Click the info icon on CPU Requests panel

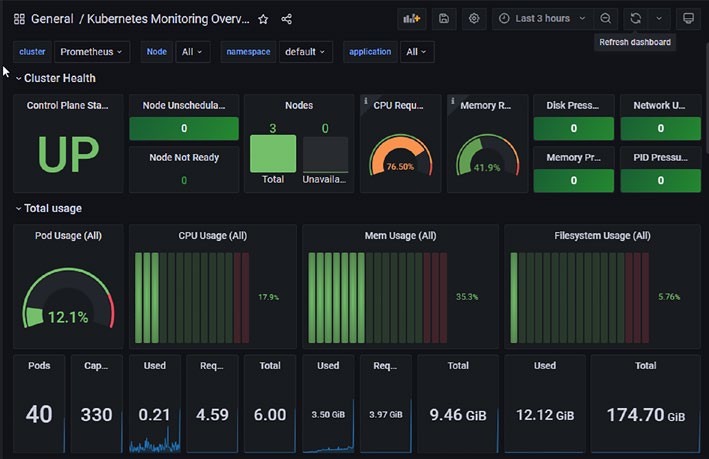366,101
